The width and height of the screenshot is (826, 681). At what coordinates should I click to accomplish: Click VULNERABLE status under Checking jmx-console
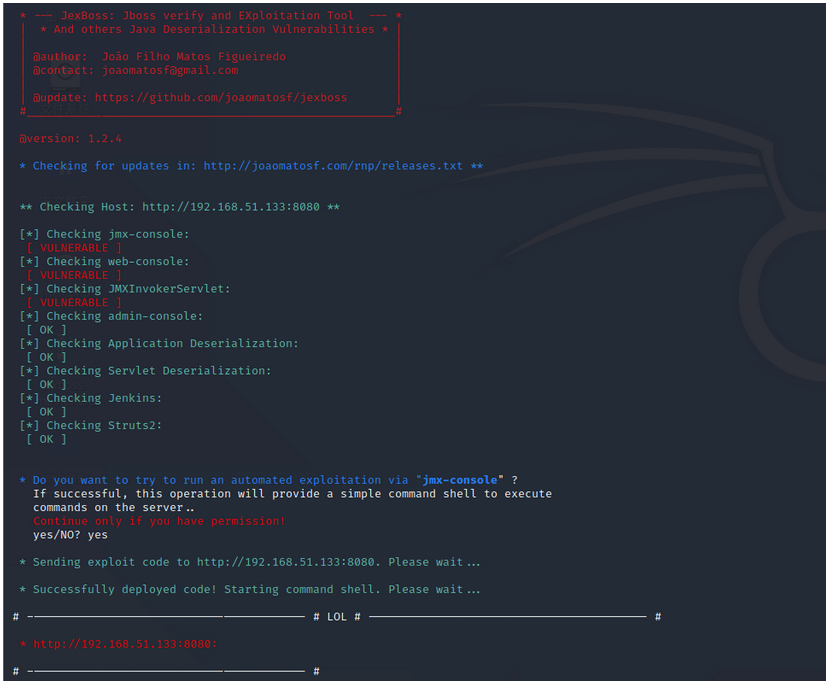coord(74,248)
